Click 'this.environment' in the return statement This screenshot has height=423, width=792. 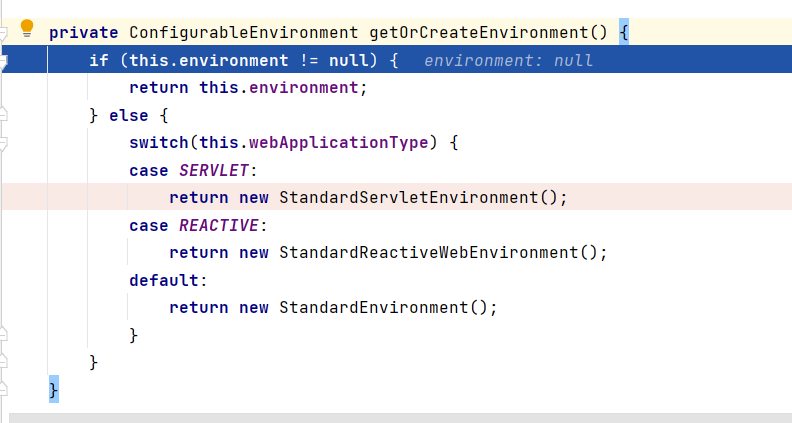coord(278,87)
